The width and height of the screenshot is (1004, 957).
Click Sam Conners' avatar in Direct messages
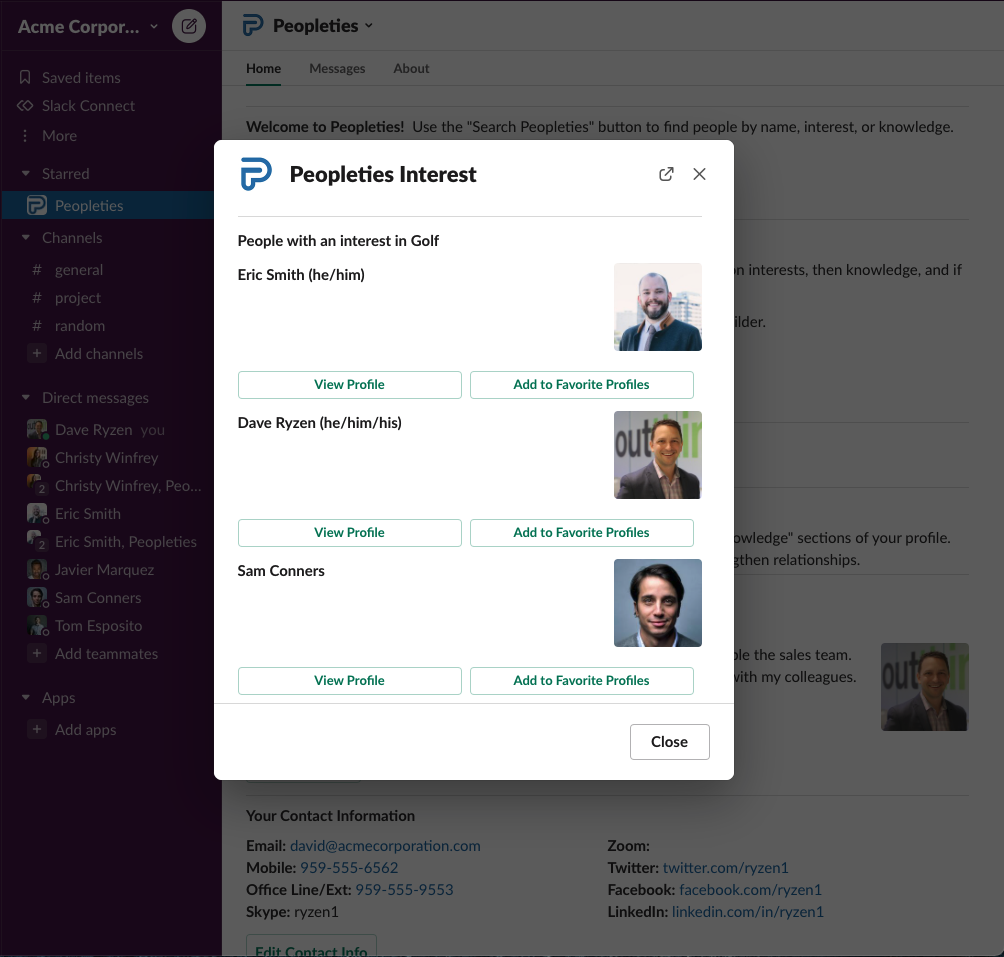coord(37,598)
